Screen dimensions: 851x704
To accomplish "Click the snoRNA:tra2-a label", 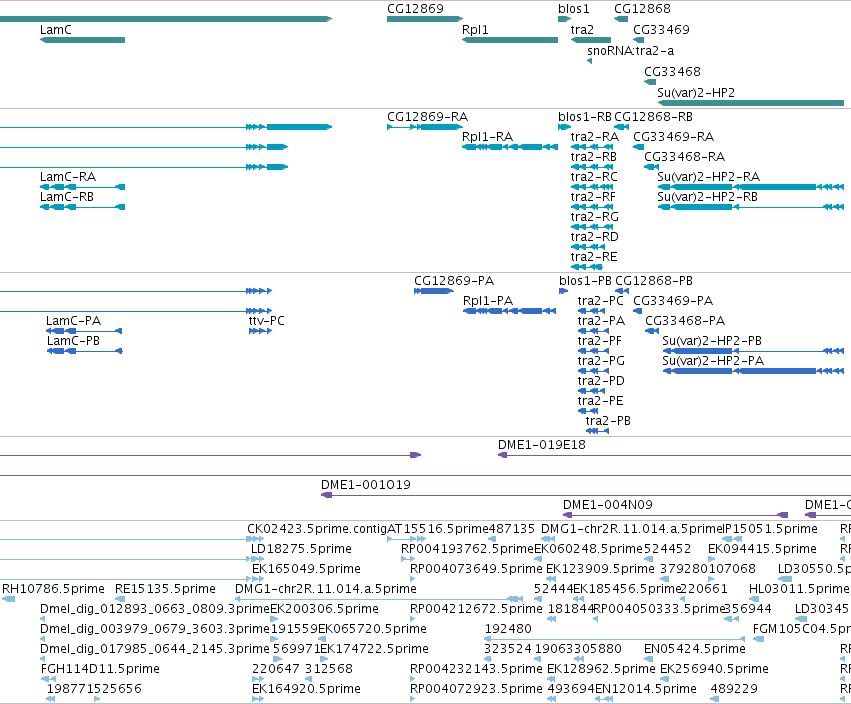I will pos(631,50).
